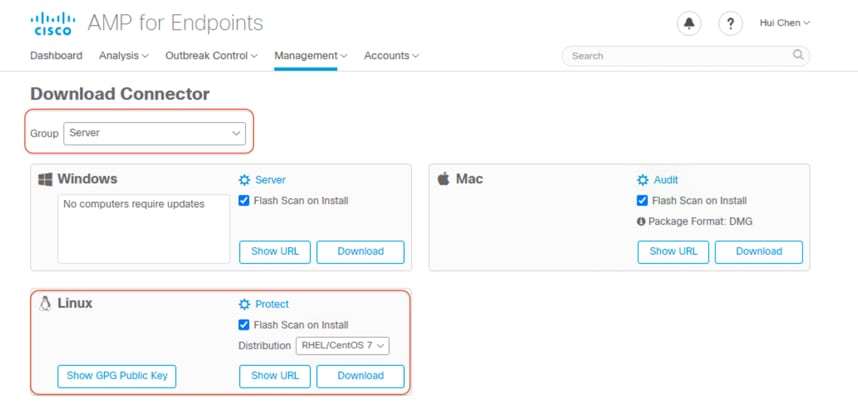This screenshot has height=415, width=858.
Task: Open the help question mark icon
Action: click(730, 24)
